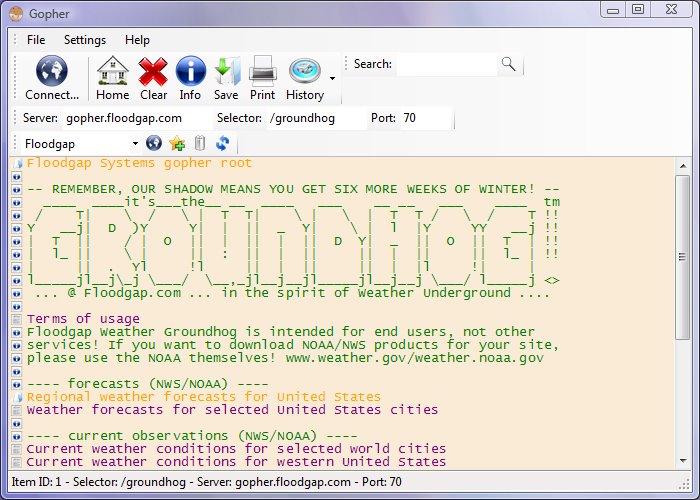
Task: Add bookmark with the star icon
Action: pyautogui.click(x=177, y=144)
